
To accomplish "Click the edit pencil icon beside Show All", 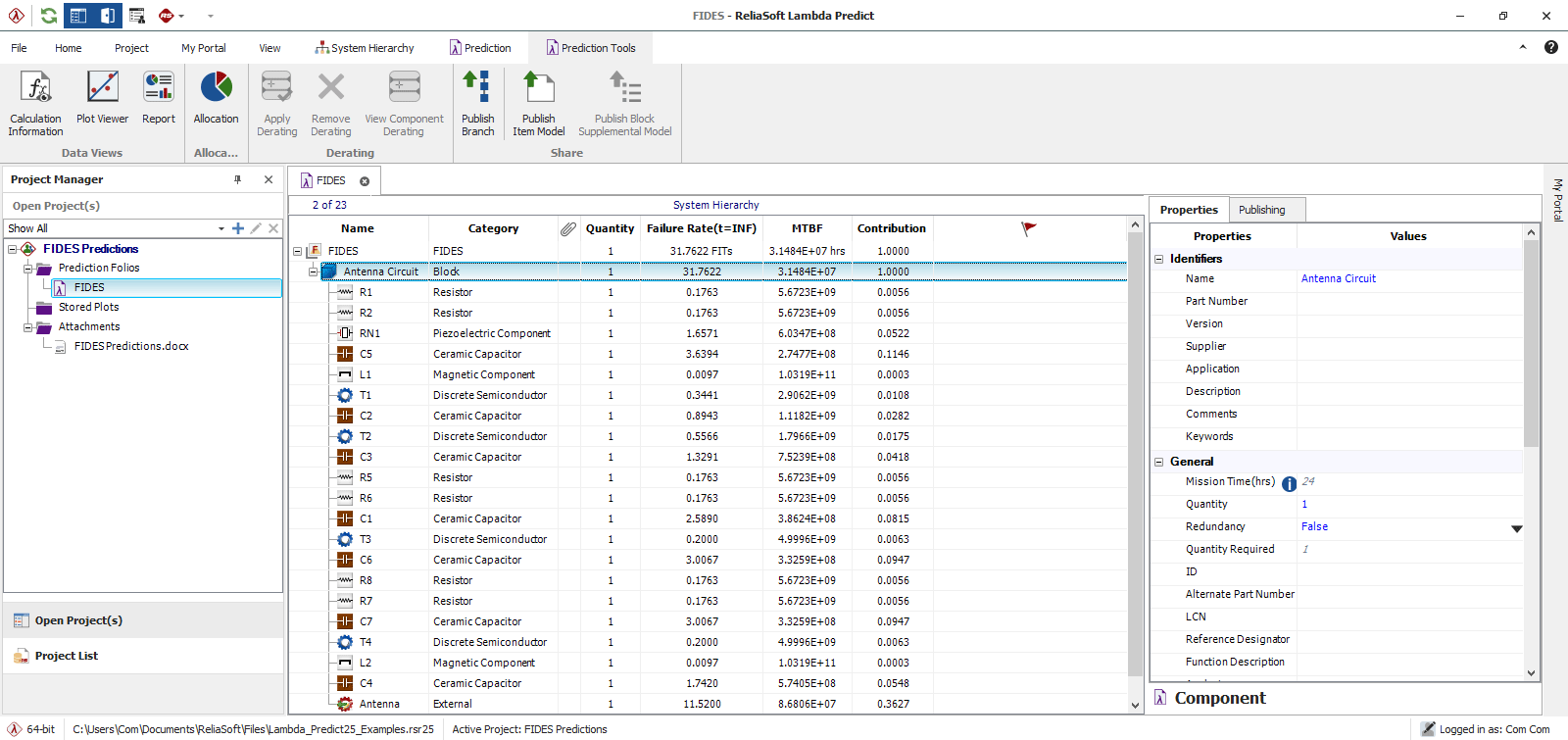I will pyautogui.click(x=256, y=228).
